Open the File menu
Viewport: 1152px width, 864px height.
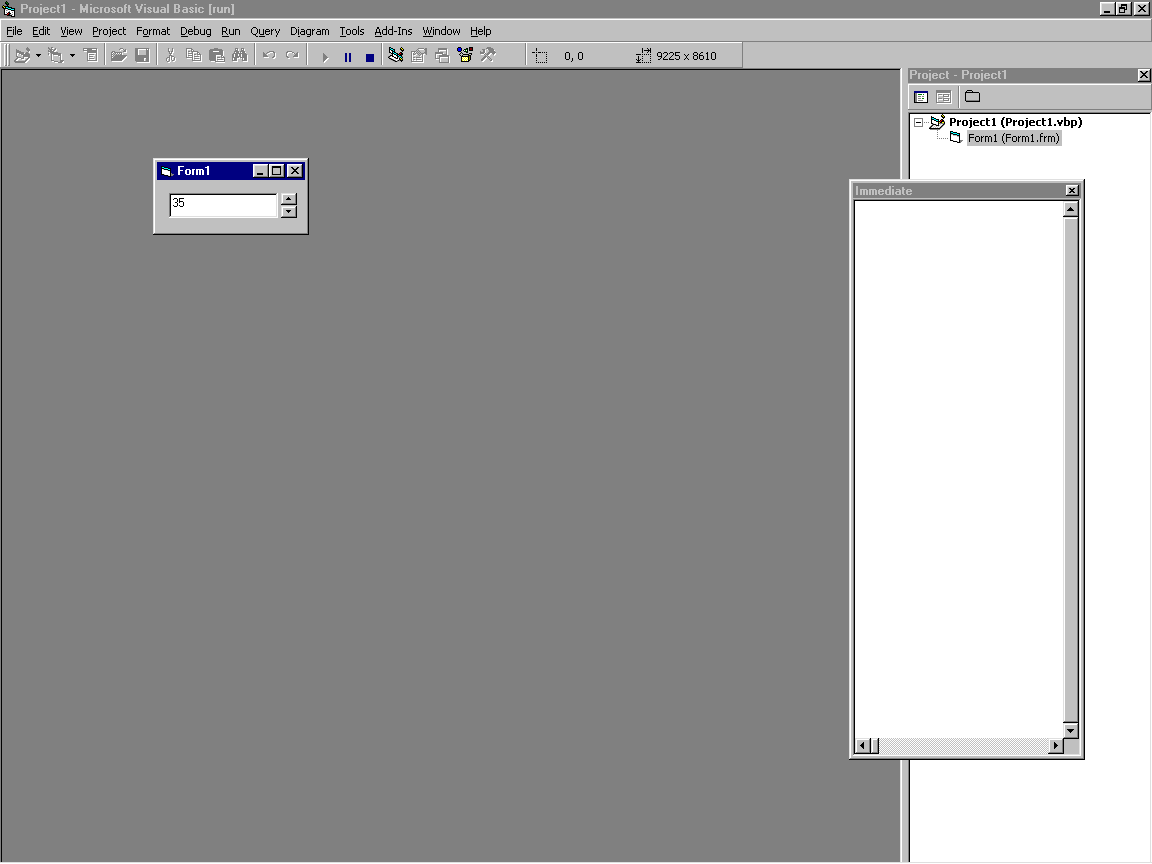click(14, 31)
